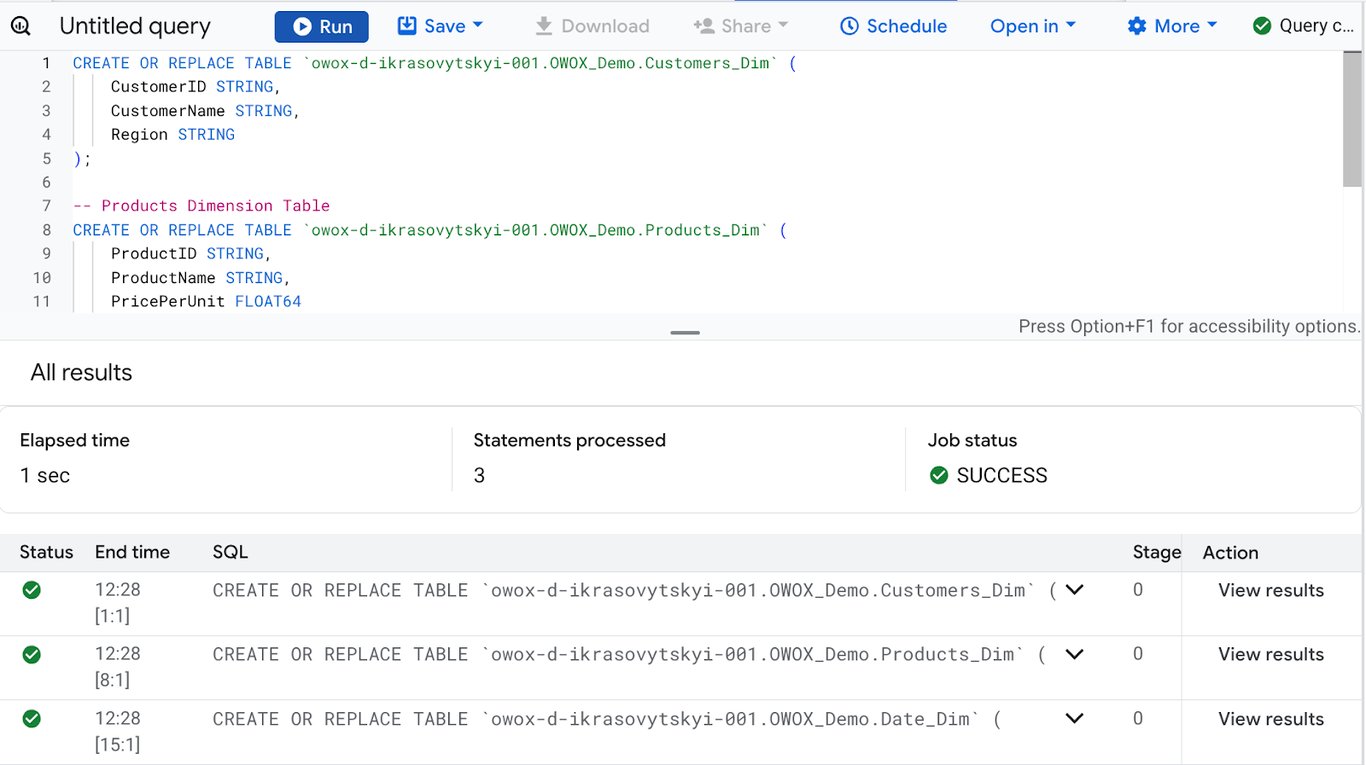This screenshot has width=1366, height=765.
Task: View results for the Date_Dim statement
Action: coord(1270,719)
